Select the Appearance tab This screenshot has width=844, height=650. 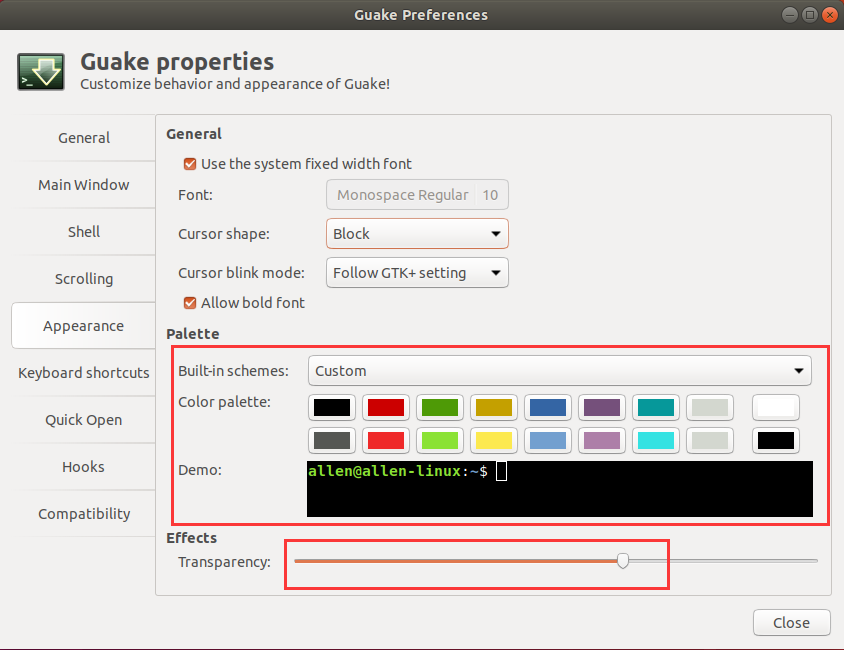83,326
